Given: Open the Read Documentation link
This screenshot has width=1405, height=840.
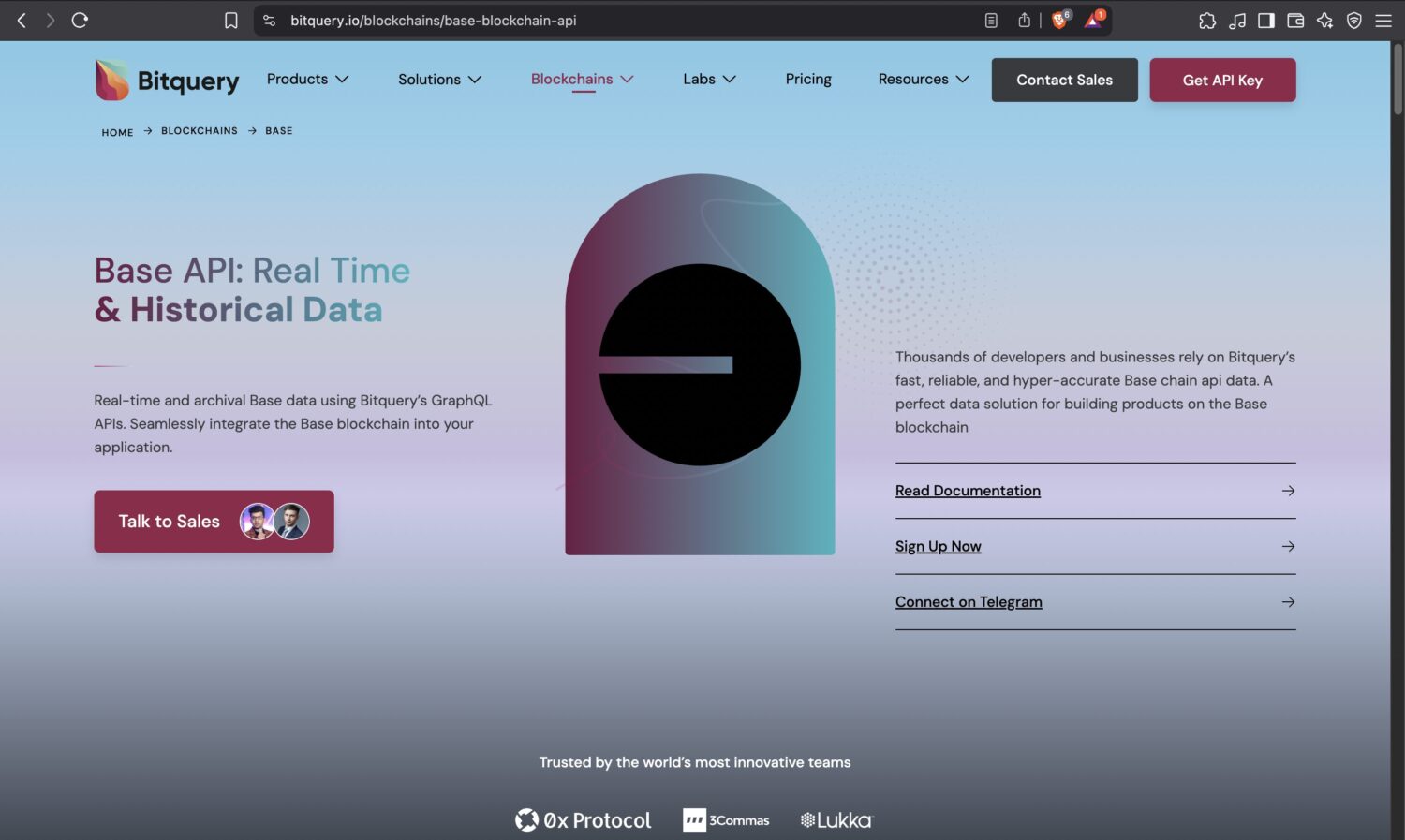Looking at the screenshot, I should tap(968, 491).
